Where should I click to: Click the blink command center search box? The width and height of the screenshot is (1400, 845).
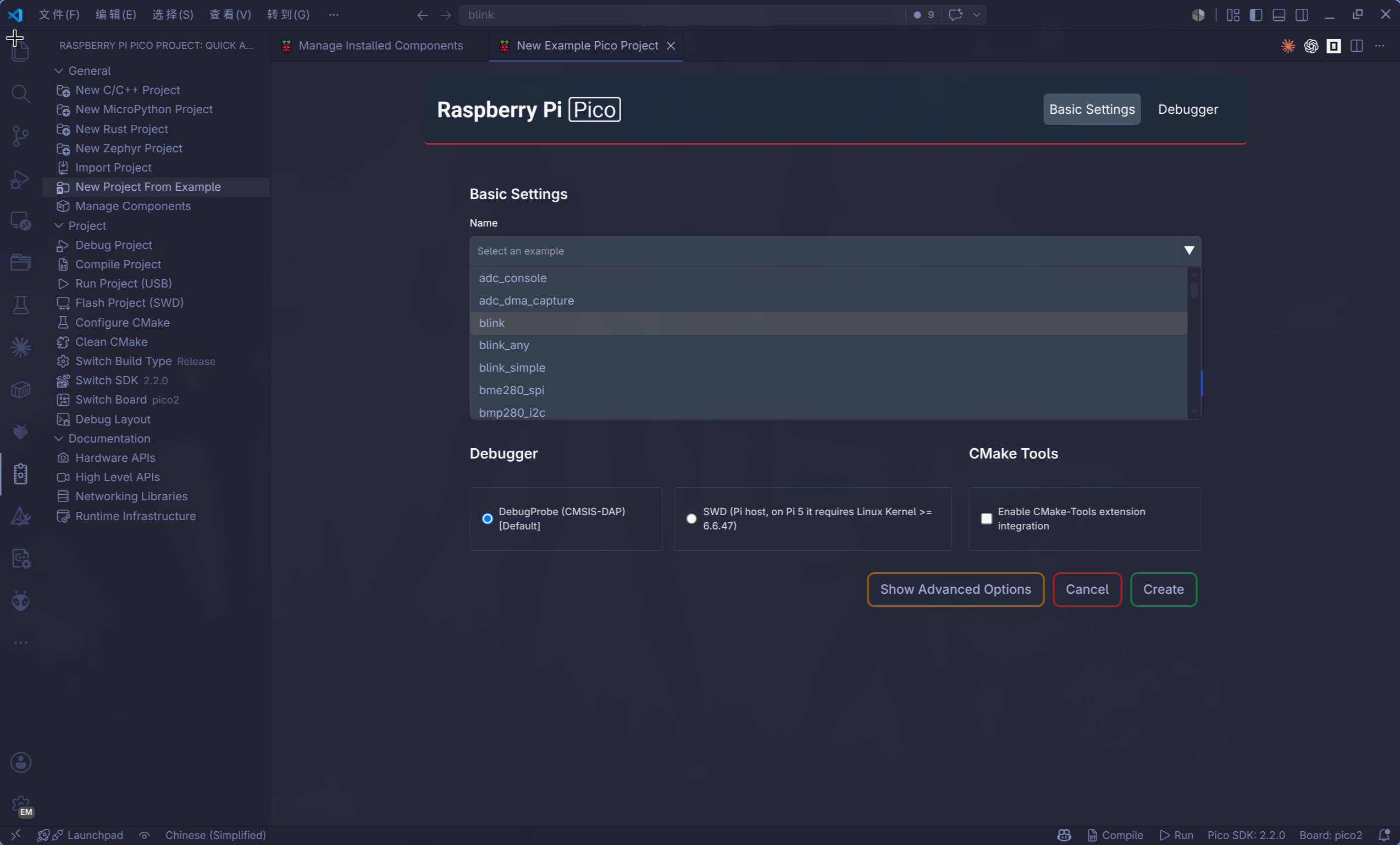(x=682, y=15)
